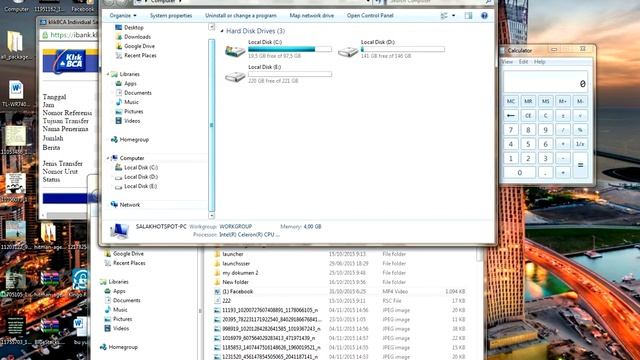
Task: Click MS button in Calculator
Action: (545, 101)
